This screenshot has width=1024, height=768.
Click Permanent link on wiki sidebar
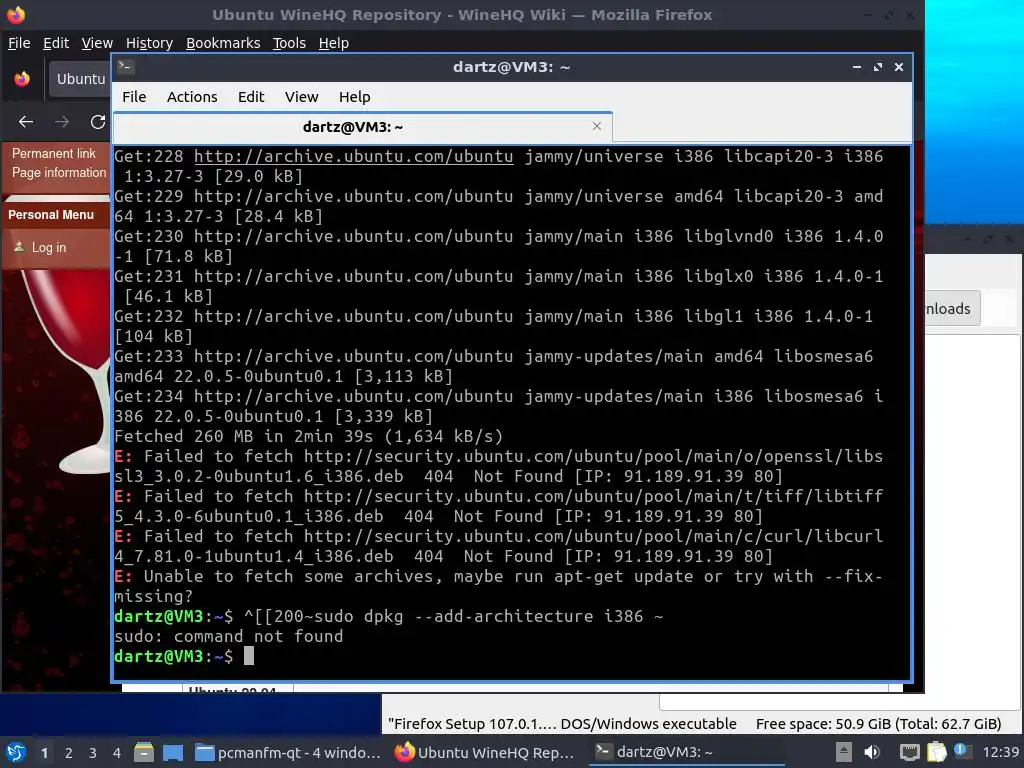(x=54, y=153)
